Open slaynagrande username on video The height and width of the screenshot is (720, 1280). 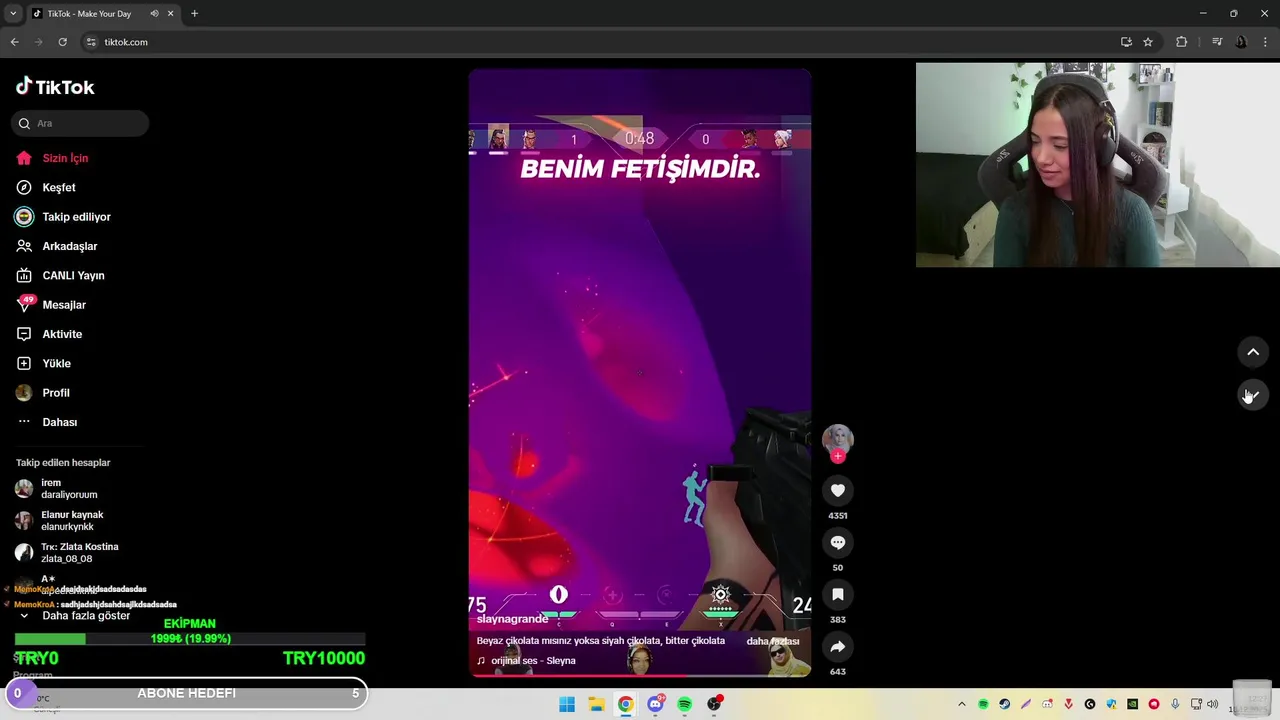click(x=513, y=619)
